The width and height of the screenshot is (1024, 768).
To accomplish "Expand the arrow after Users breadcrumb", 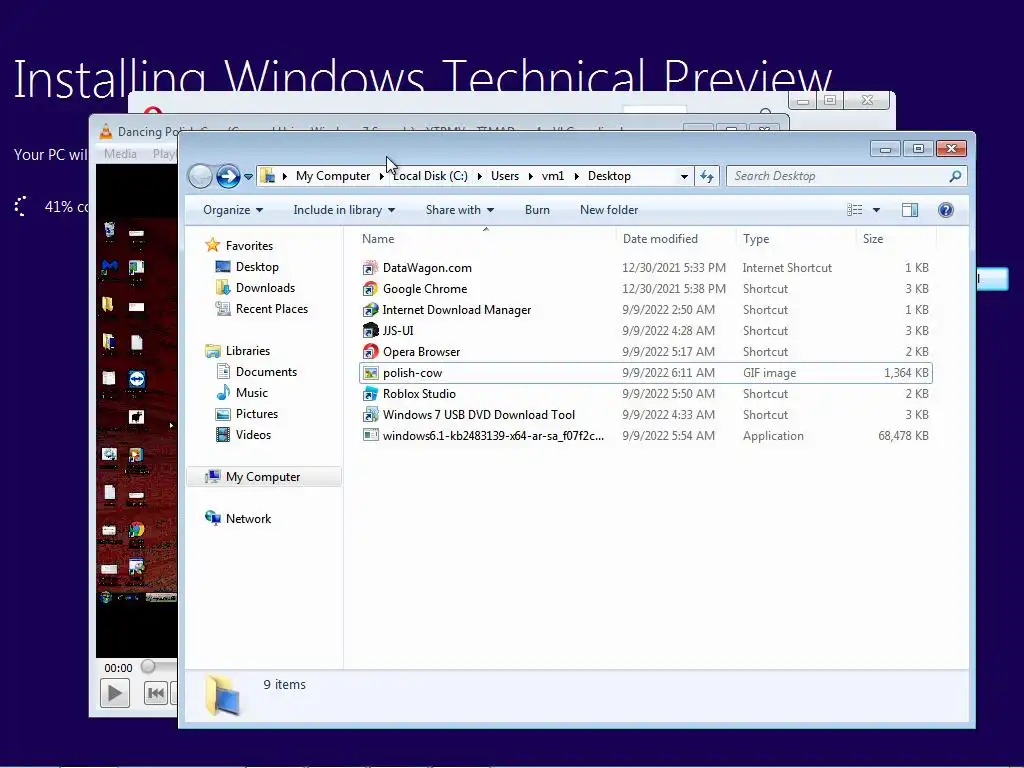I will coord(530,176).
